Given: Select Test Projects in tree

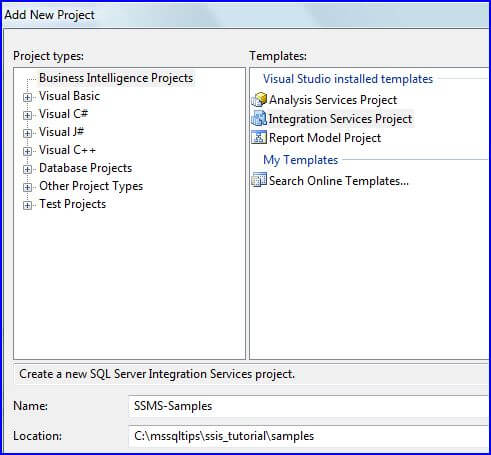Looking at the screenshot, I should (72, 204).
